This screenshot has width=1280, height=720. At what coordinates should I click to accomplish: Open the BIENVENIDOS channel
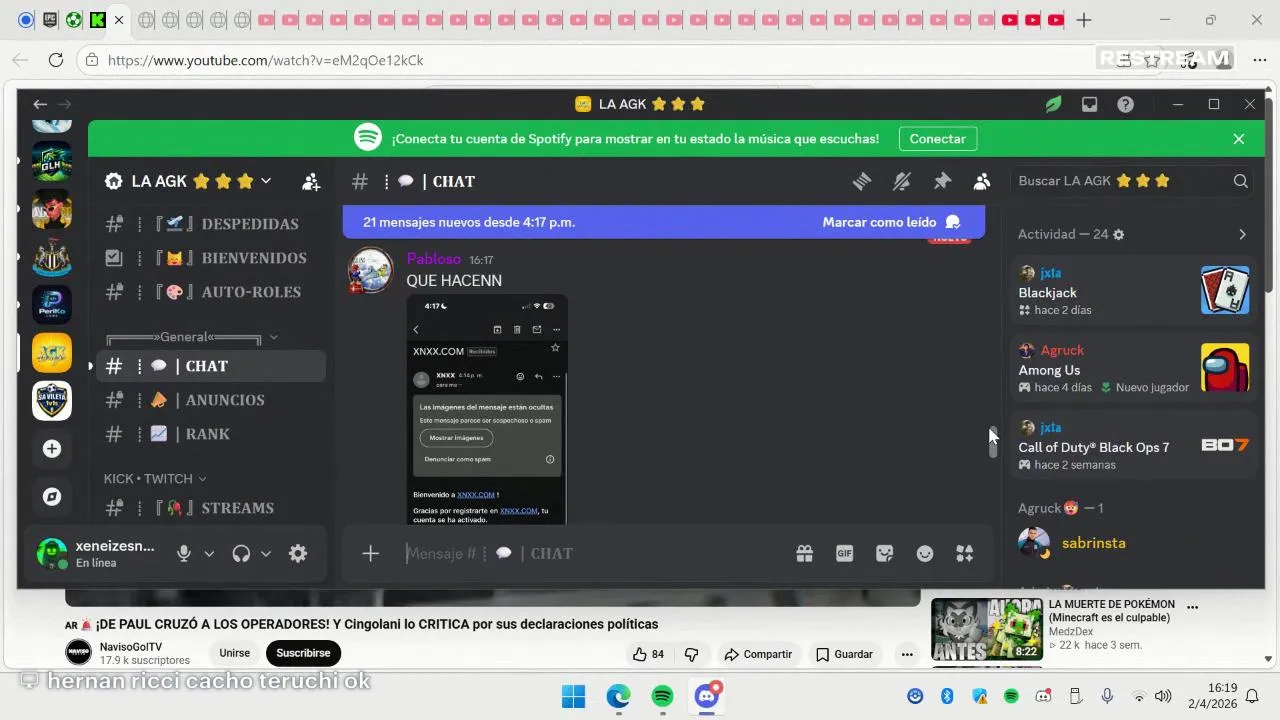pyautogui.click(x=213, y=258)
